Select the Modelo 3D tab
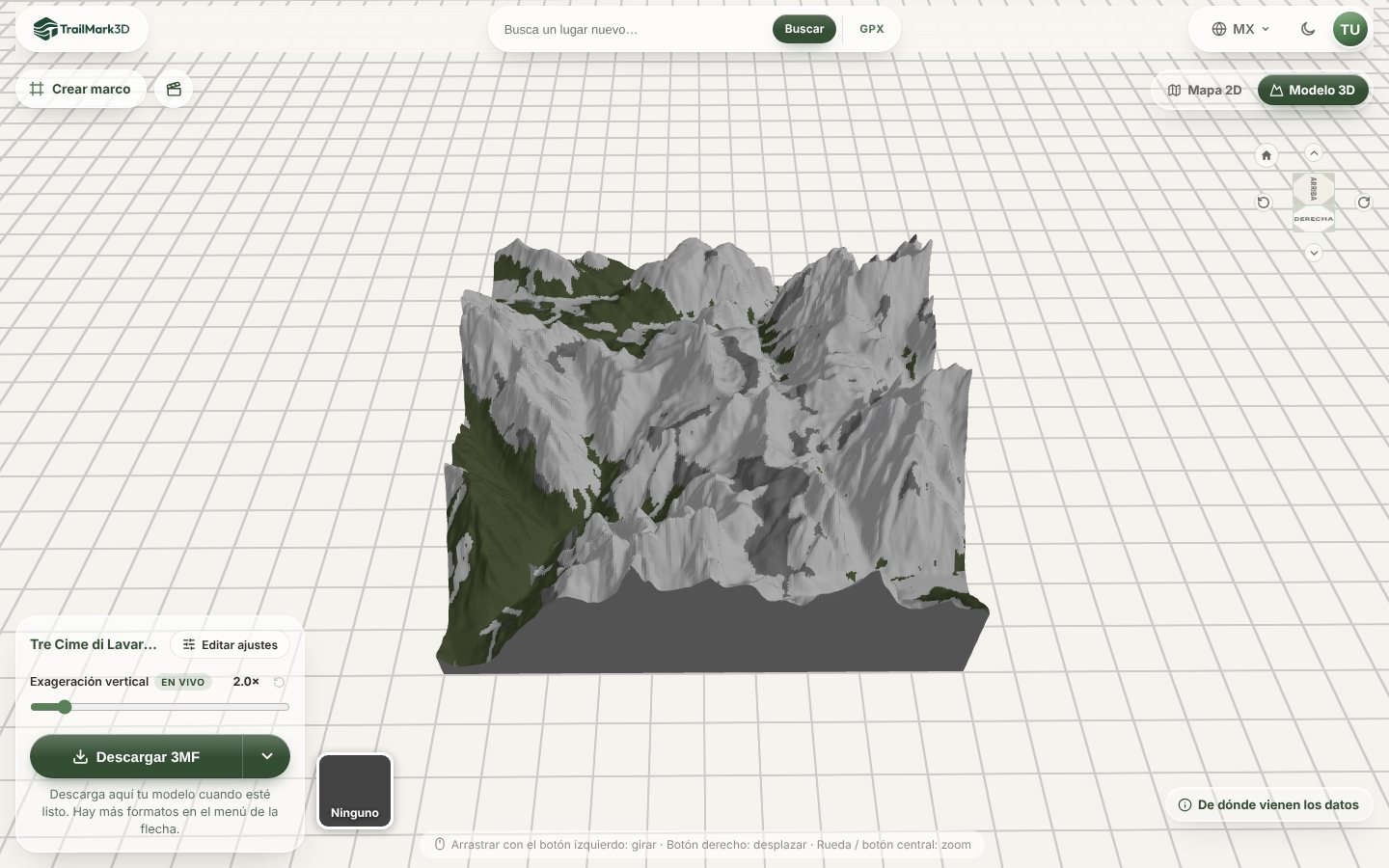Viewport: 1389px width, 868px height. pyautogui.click(x=1313, y=90)
